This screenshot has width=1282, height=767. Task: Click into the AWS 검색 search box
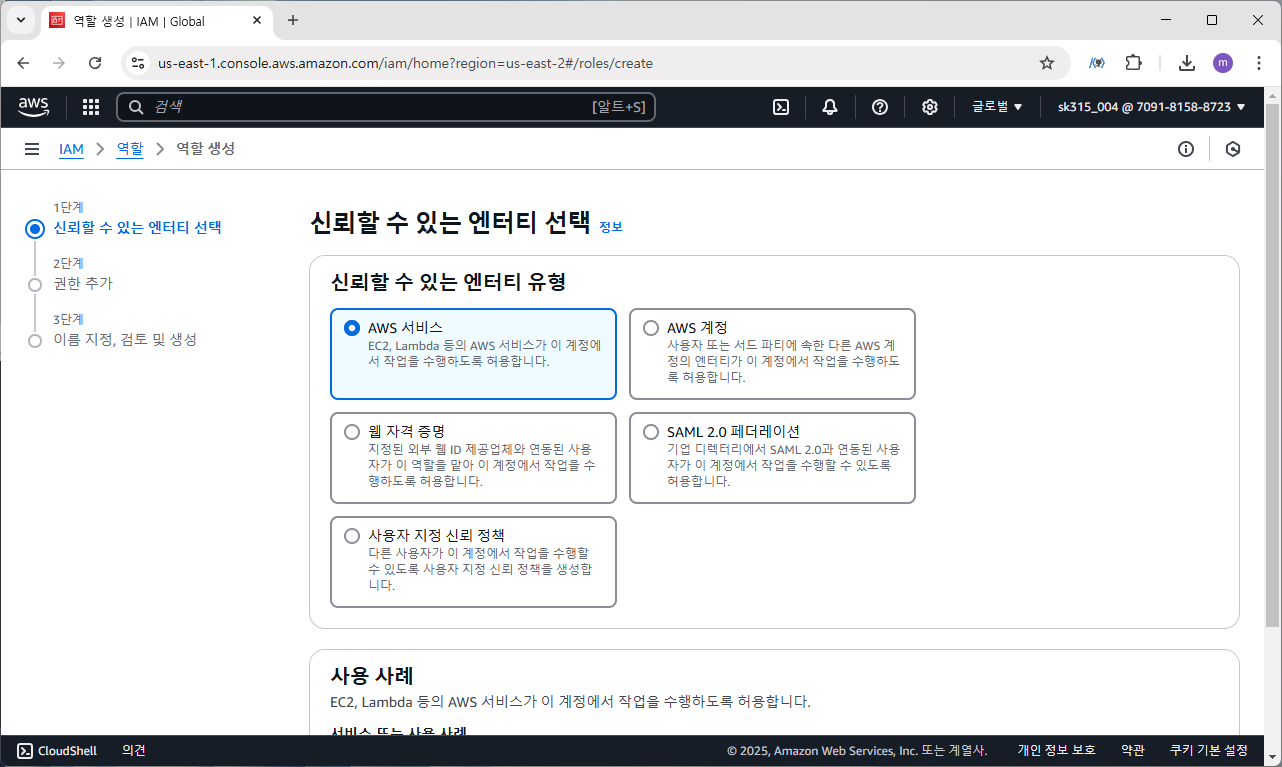click(x=386, y=107)
